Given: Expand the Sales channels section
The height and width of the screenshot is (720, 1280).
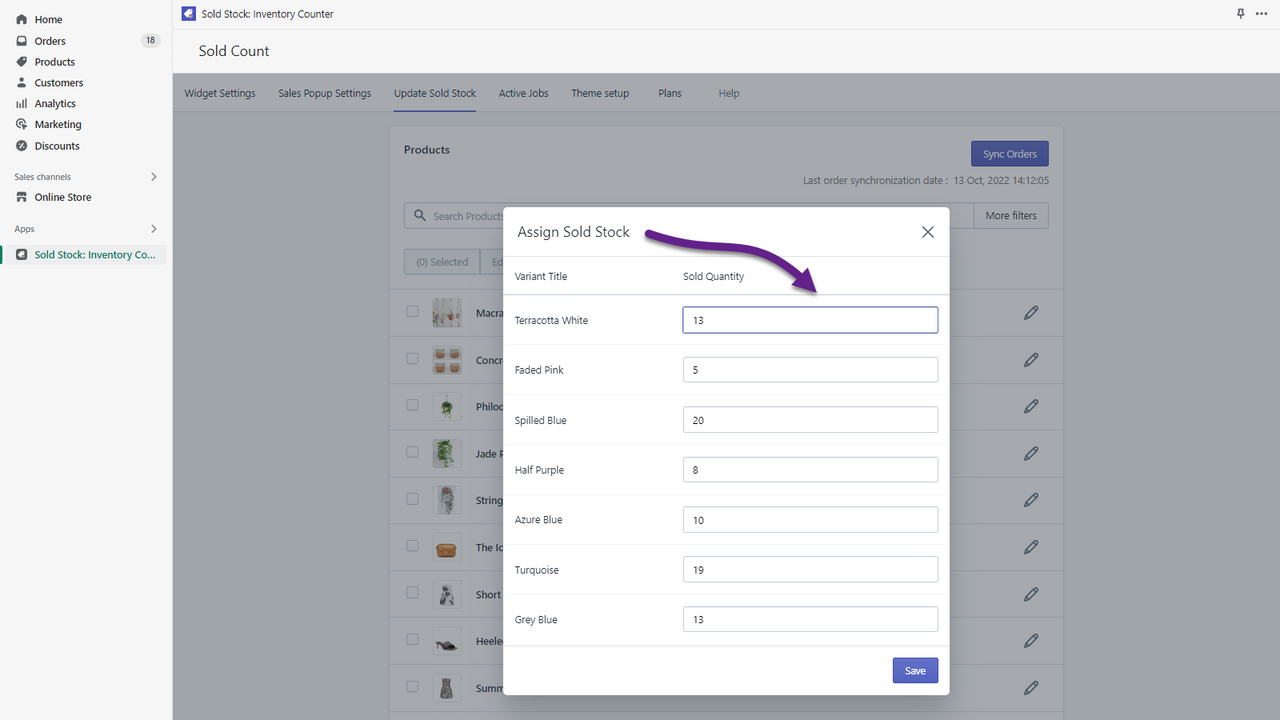Looking at the screenshot, I should (153, 177).
